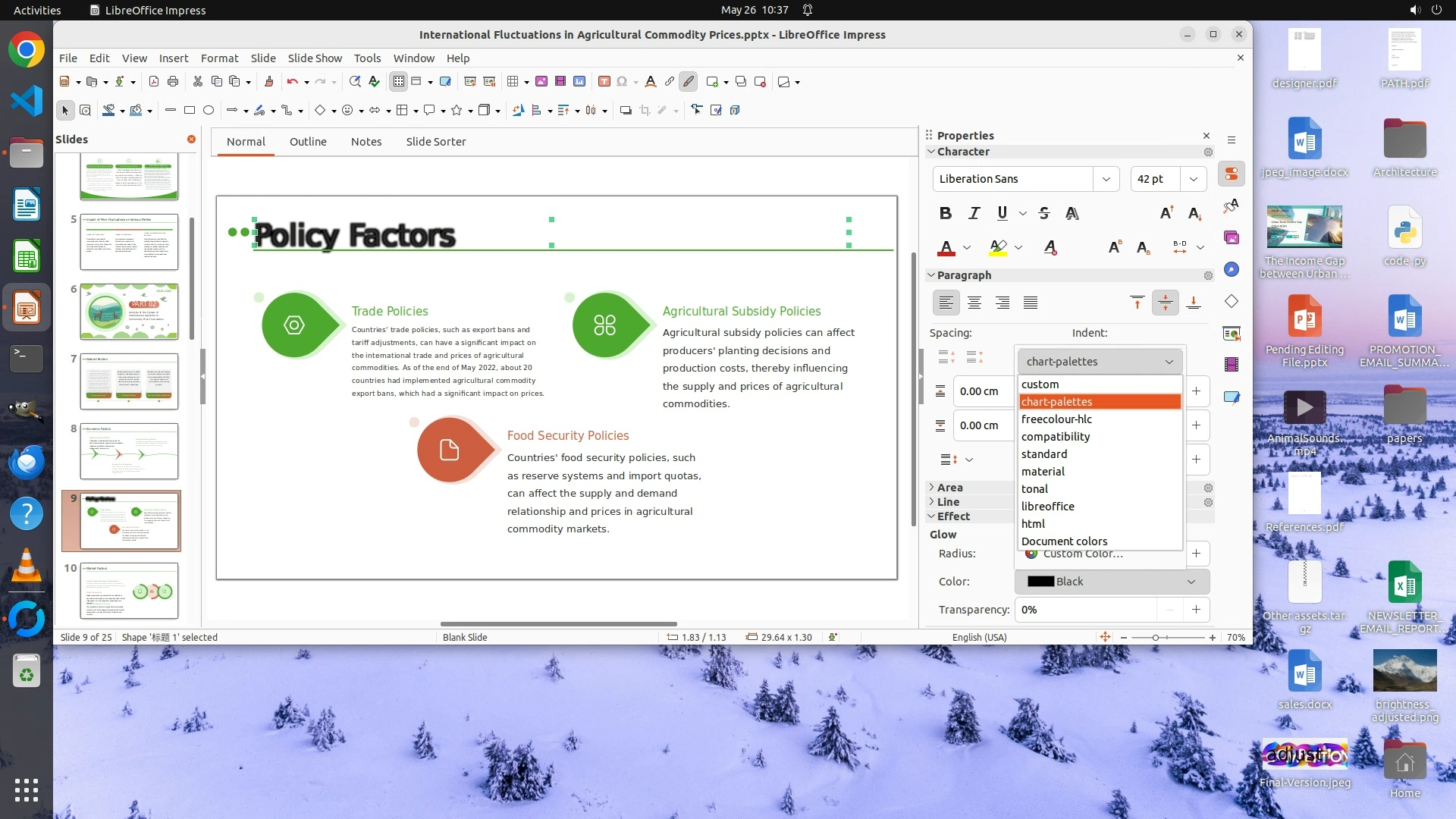Select the Ellipse shape tool

[209, 110]
